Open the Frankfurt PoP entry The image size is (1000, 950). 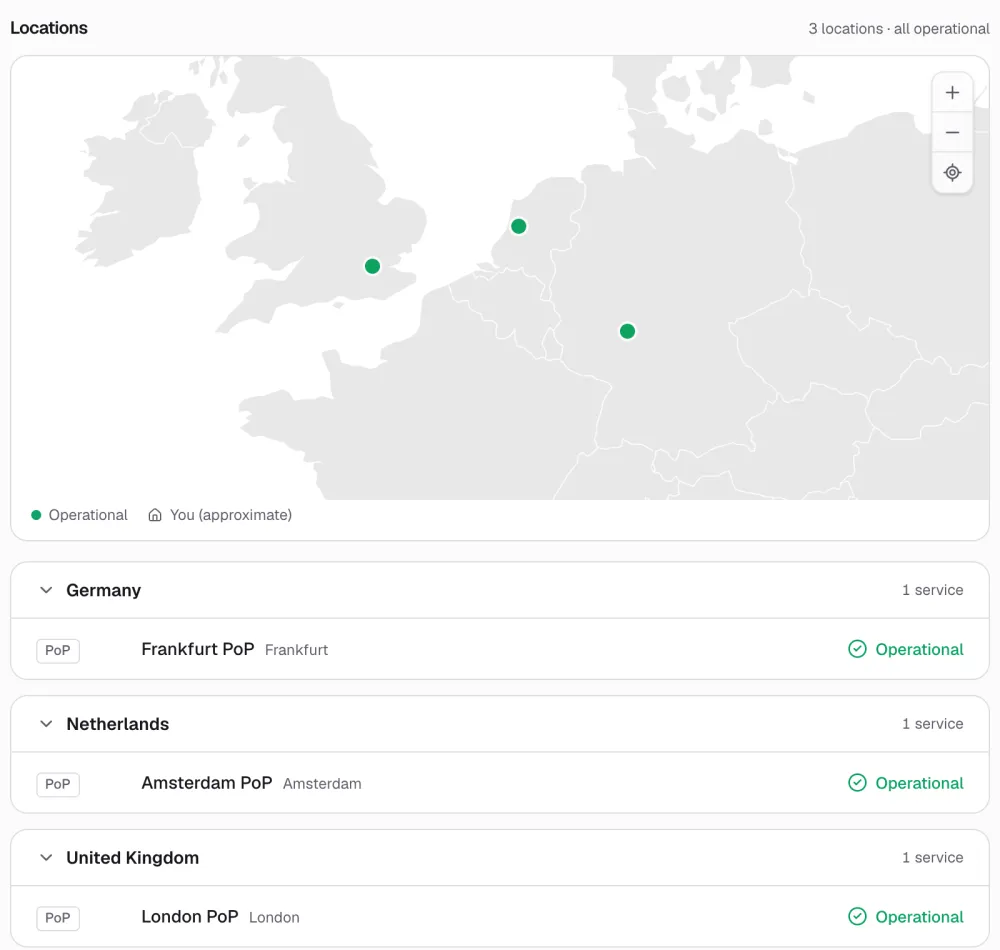(x=500, y=649)
